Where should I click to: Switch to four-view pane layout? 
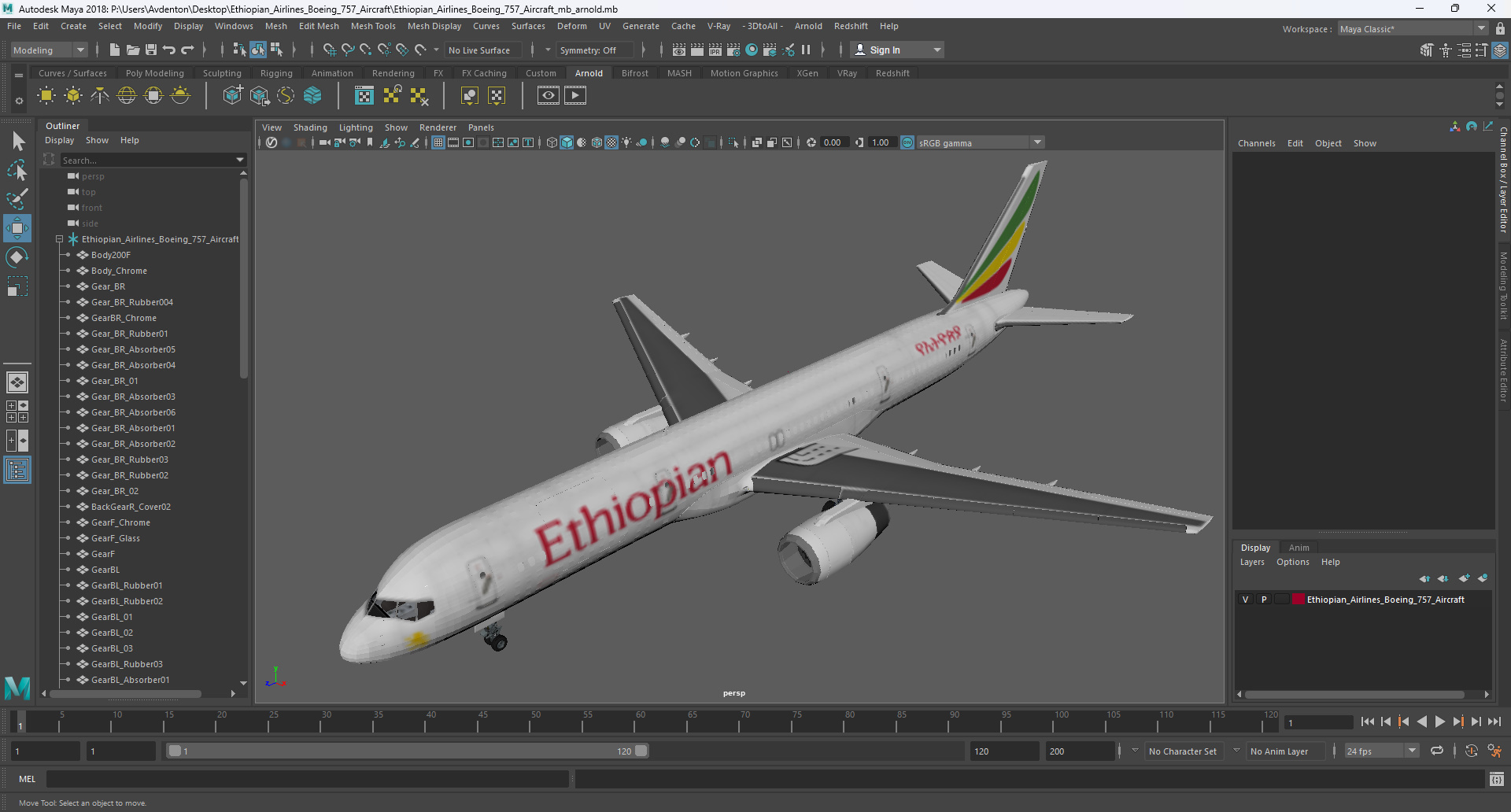(17, 412)
